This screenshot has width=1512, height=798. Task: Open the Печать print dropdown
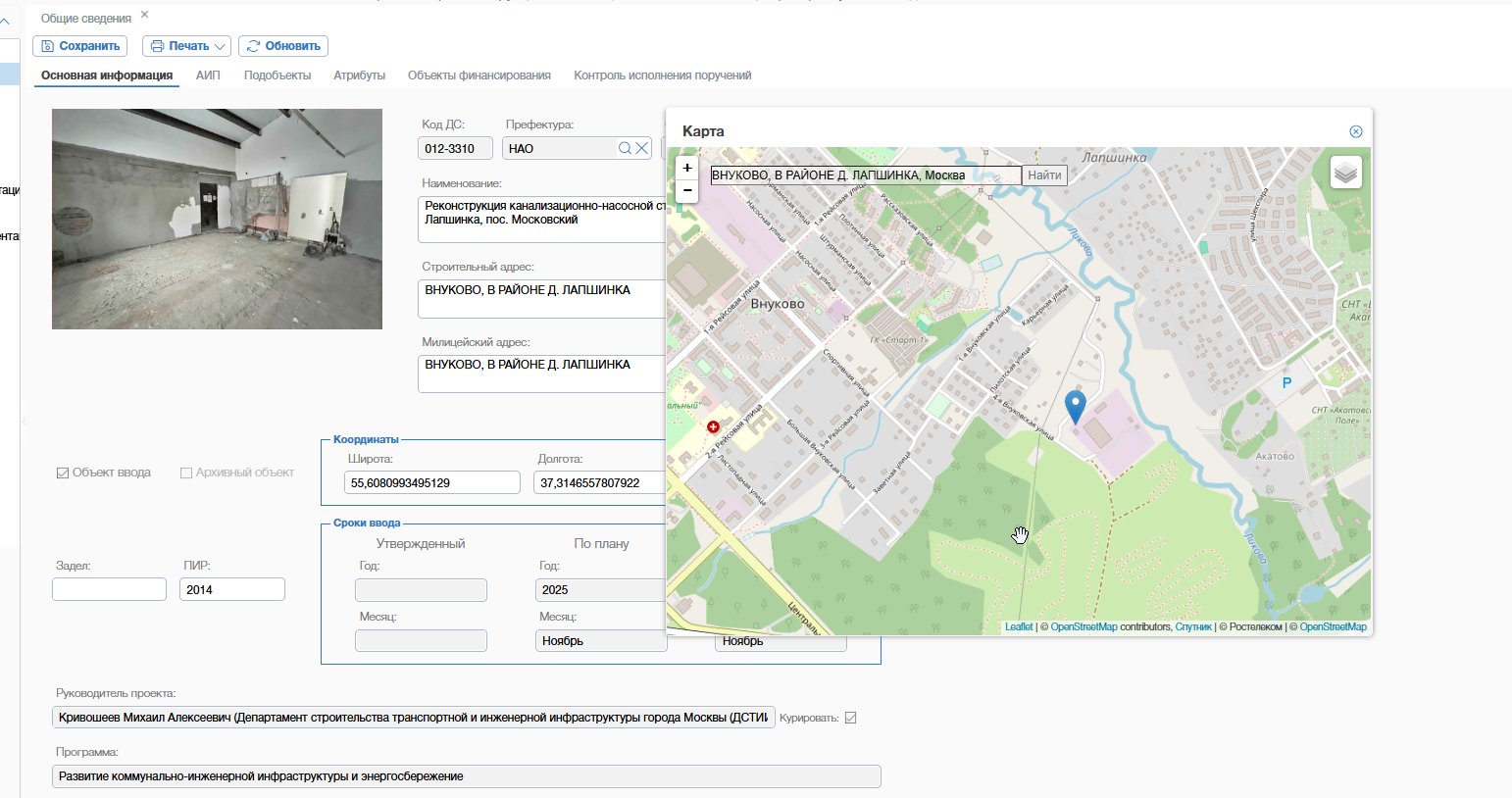(186, 46)
